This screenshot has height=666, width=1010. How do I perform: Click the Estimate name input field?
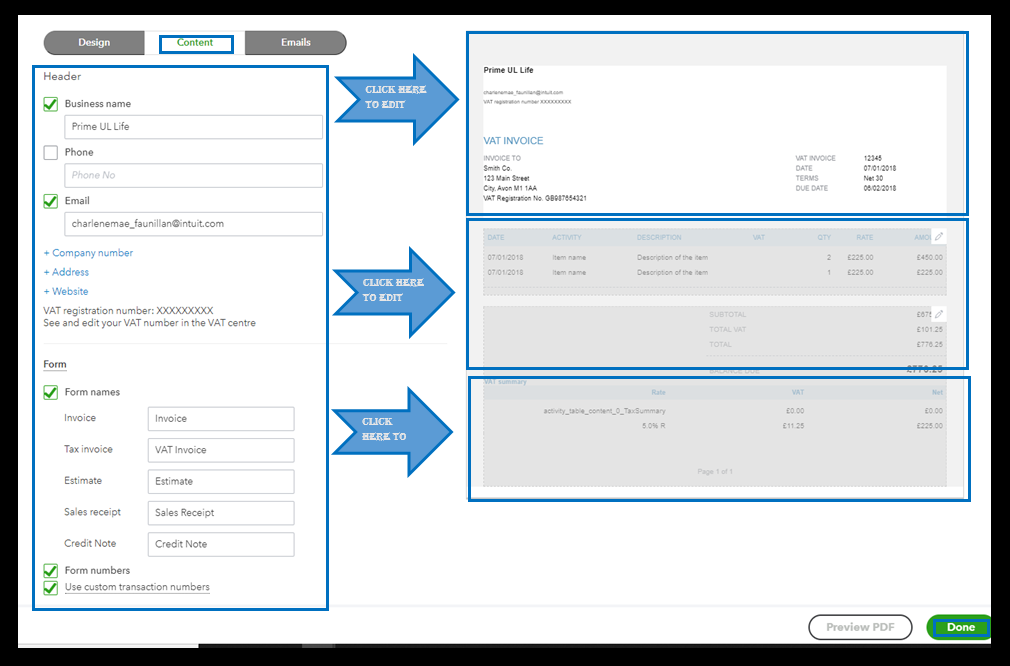[x=220, y=481]
